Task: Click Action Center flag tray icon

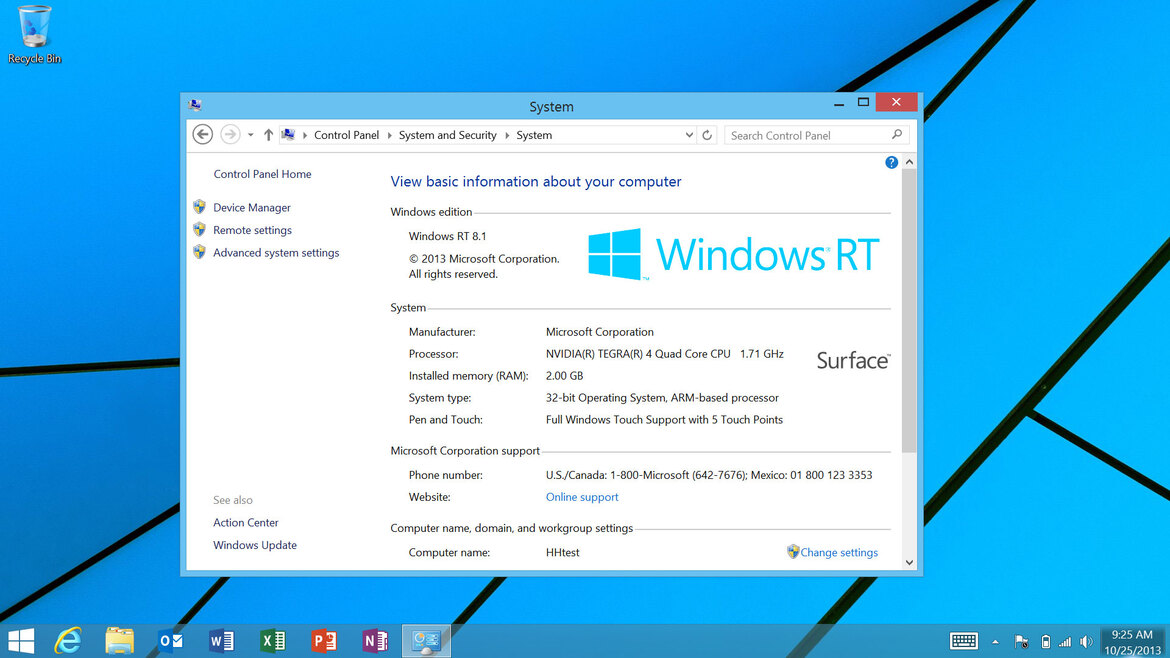Action: 1022,642
